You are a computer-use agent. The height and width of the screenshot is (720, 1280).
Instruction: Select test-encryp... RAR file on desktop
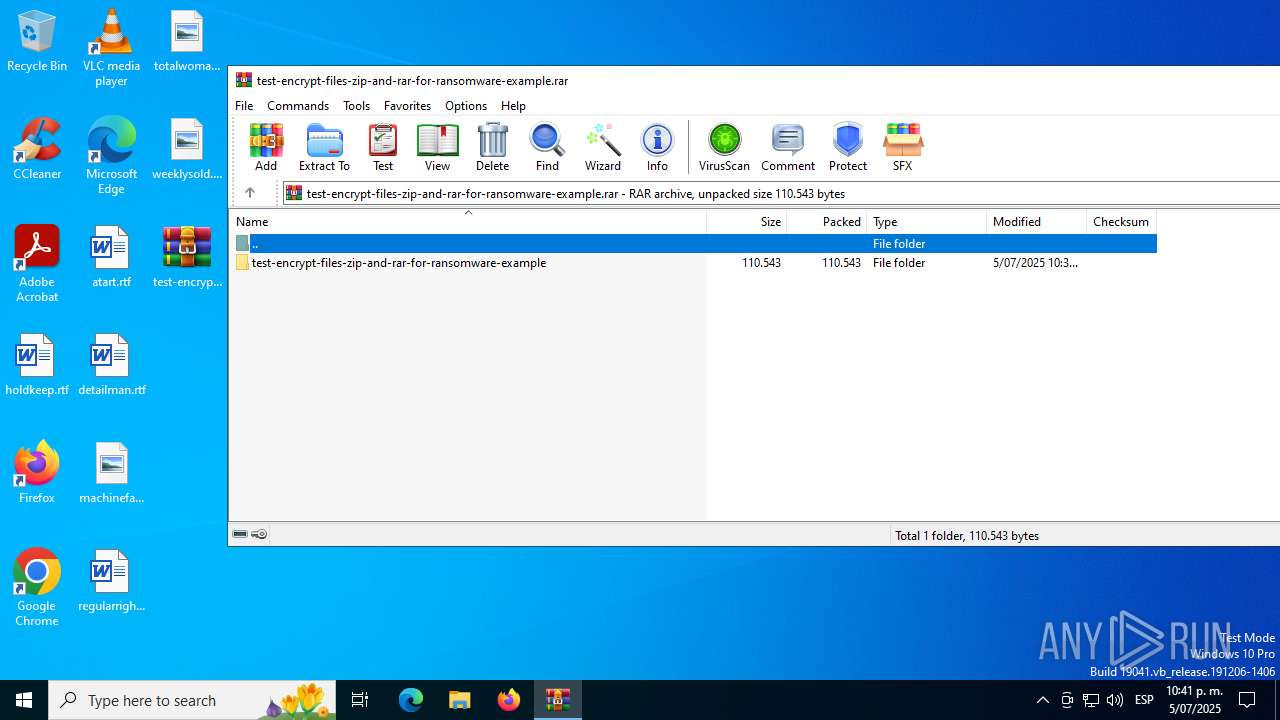click(187, 257)
